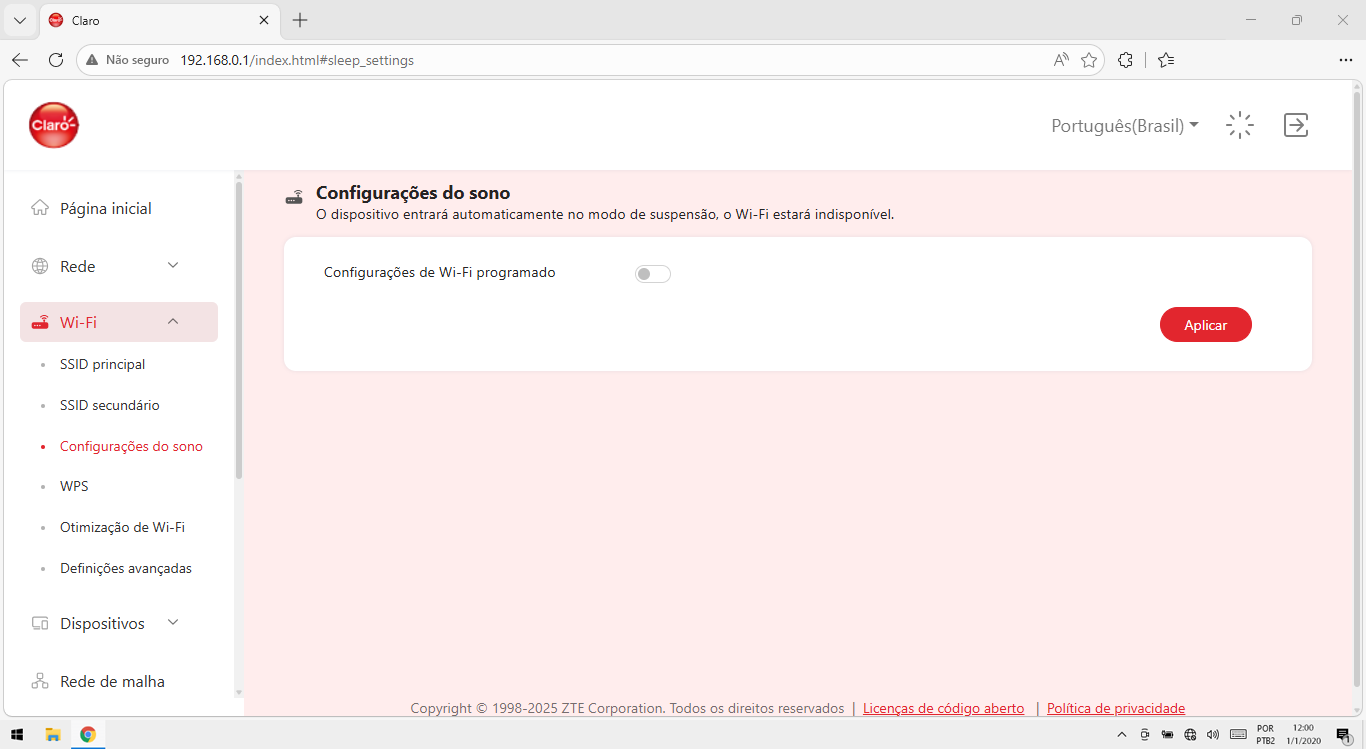The width and height of the screenshot is (1366, 749).
Task: Click the read aloud icon in address bar
Action: point(1061,60)
